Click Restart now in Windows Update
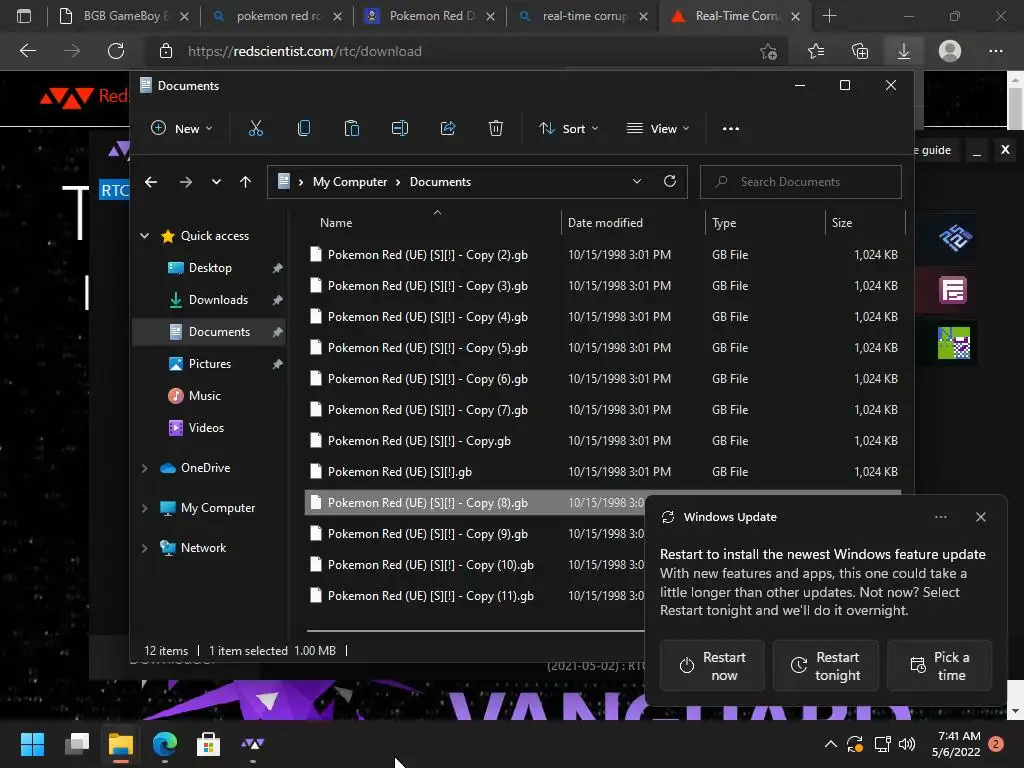Screen dimensions: 1024x768 pos(712,666)
